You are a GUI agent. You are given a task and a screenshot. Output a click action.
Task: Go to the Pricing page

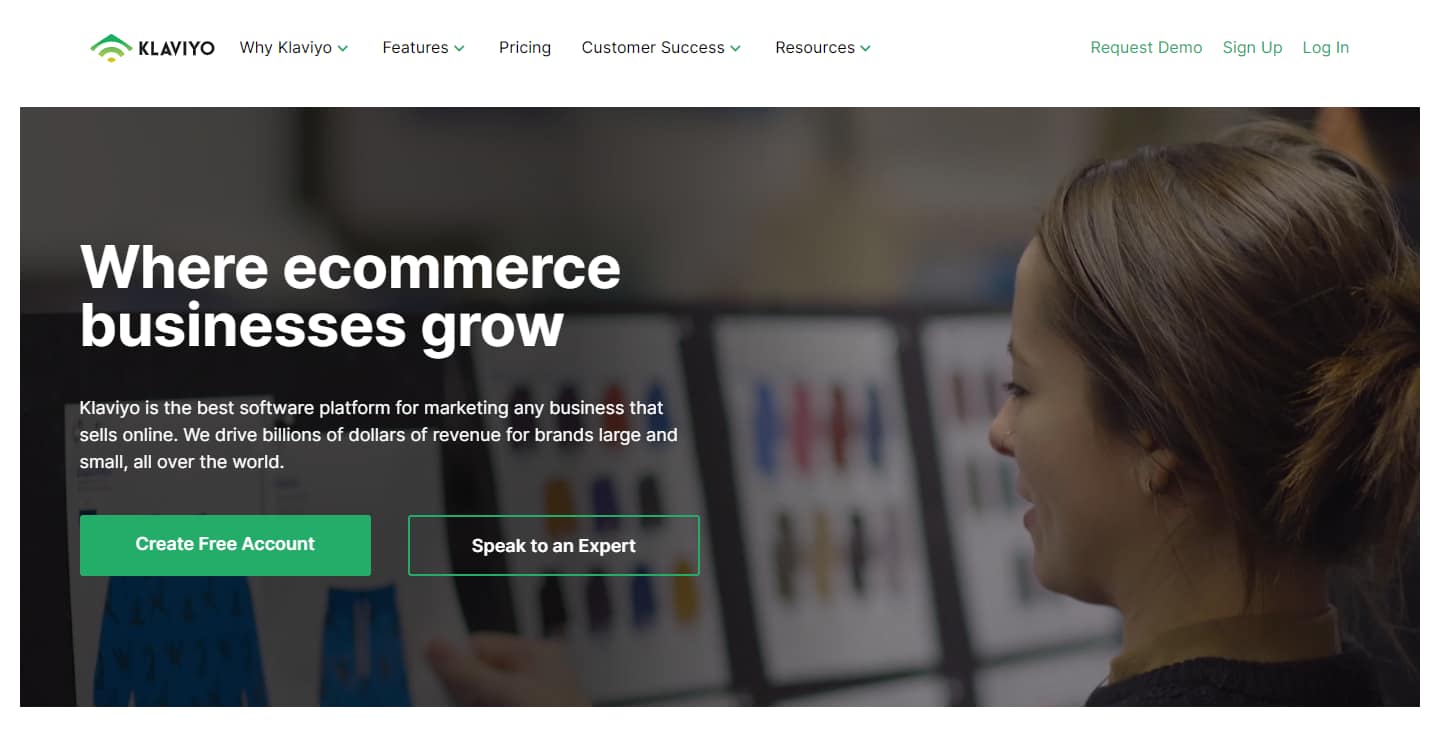pyautogui.click(x=525, y=48)
